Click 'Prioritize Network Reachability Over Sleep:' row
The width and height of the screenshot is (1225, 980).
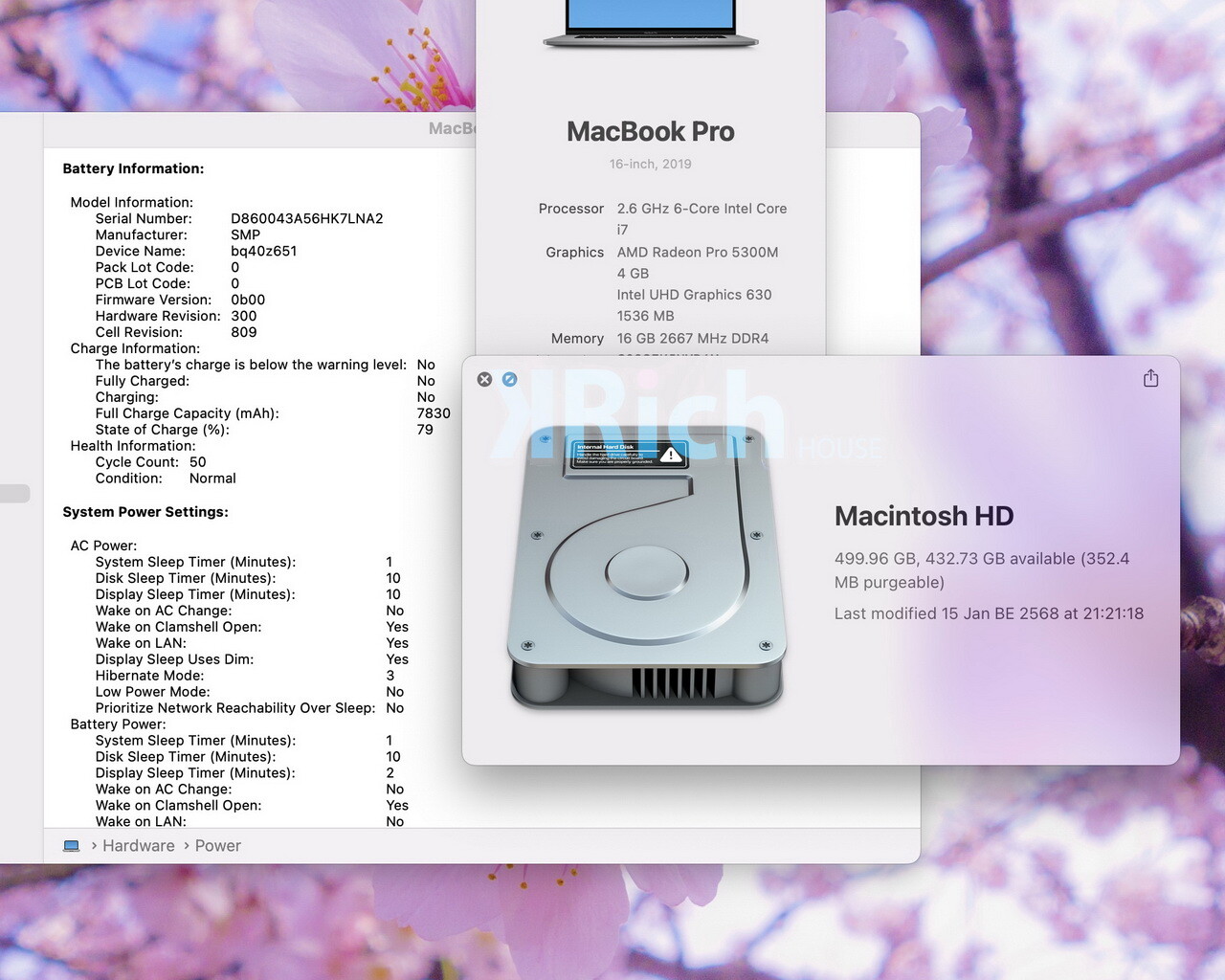coord(250,708)
